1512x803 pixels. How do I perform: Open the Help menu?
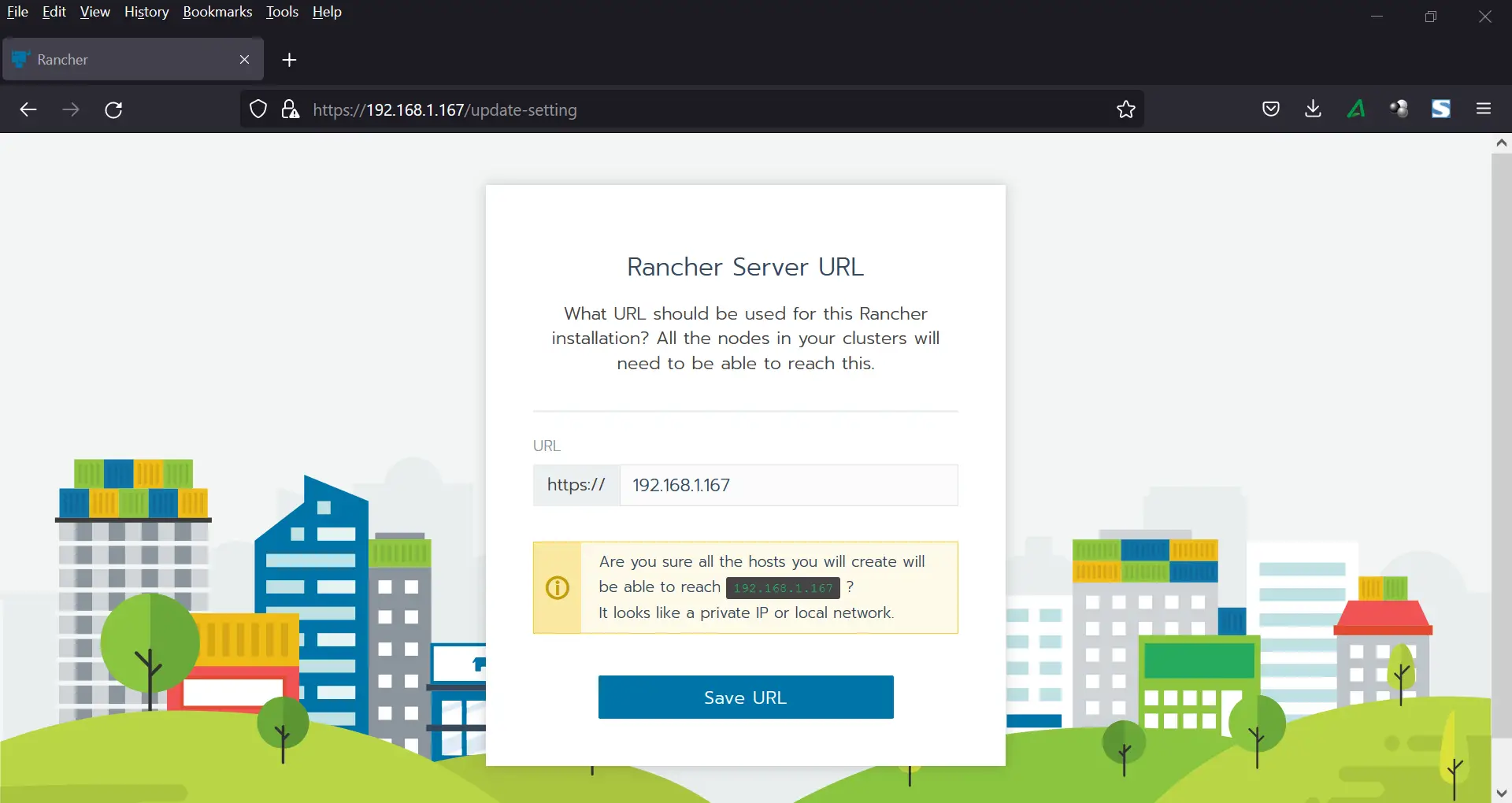(x=327, y=12)
